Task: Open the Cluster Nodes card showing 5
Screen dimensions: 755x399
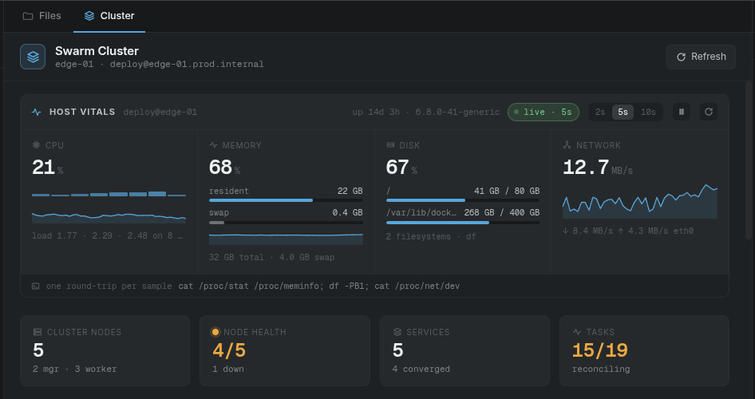Action: (105, 350)
